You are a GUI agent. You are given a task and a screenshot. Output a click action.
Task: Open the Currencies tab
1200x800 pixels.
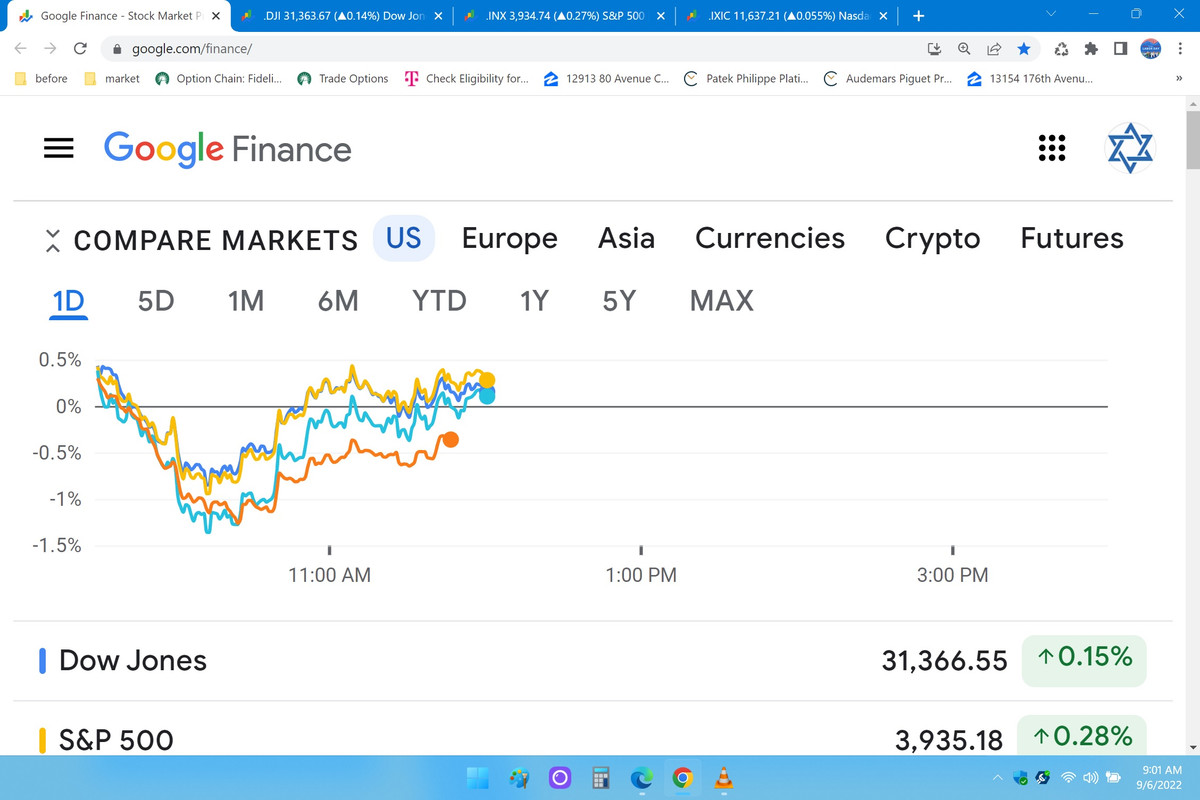pos(770,238)
